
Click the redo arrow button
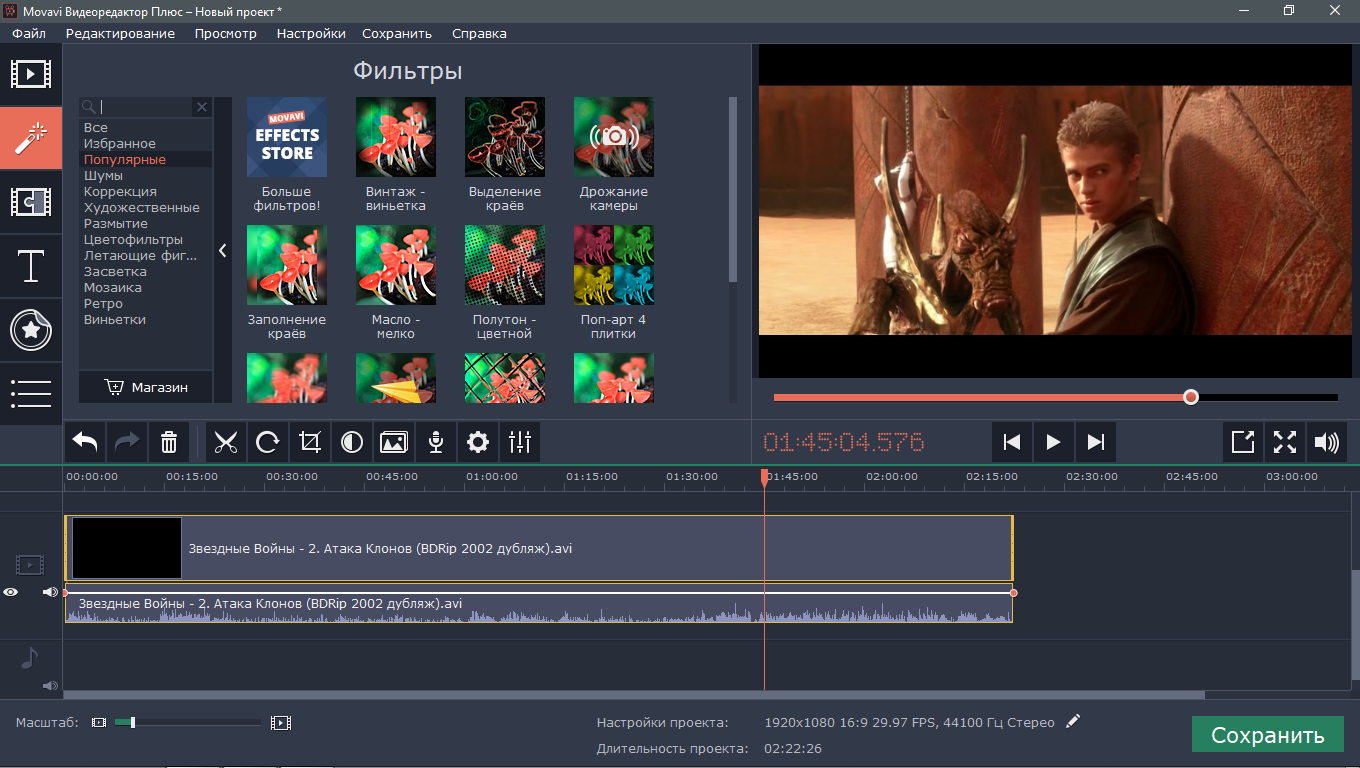pyautogui.click(x=127, y=442)
